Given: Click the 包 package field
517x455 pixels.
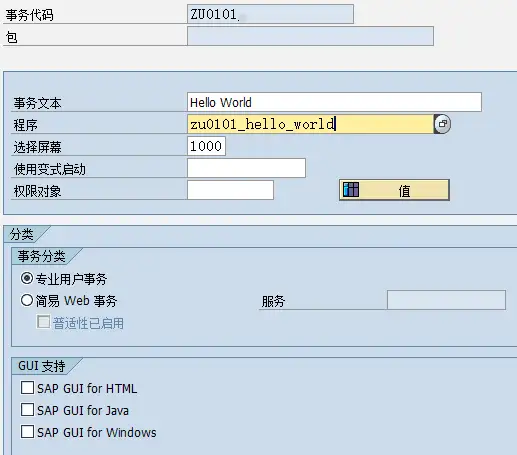Looking at the screenshot, I should point(310,36).
